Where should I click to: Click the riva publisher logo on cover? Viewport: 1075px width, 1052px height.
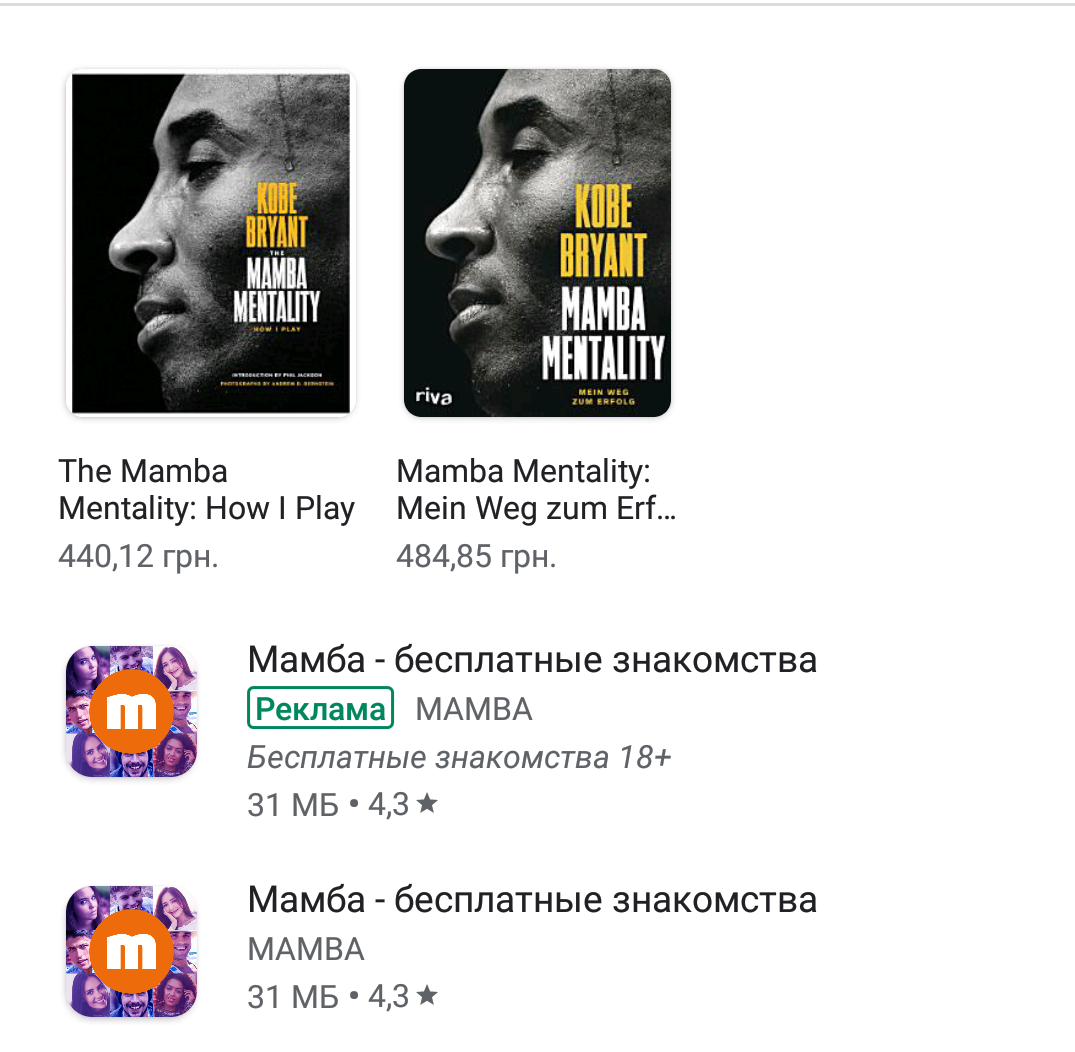coord(433,396)
